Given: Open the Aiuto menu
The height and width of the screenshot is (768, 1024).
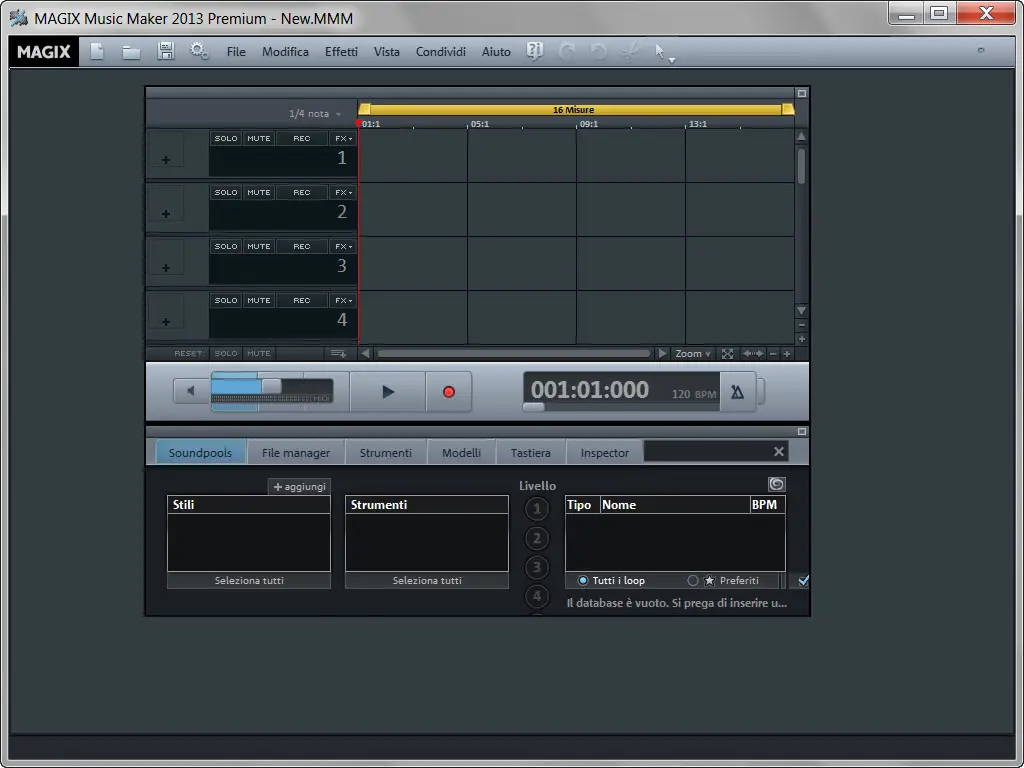Looking at the screenshot, I should click(x=496, y=52).
